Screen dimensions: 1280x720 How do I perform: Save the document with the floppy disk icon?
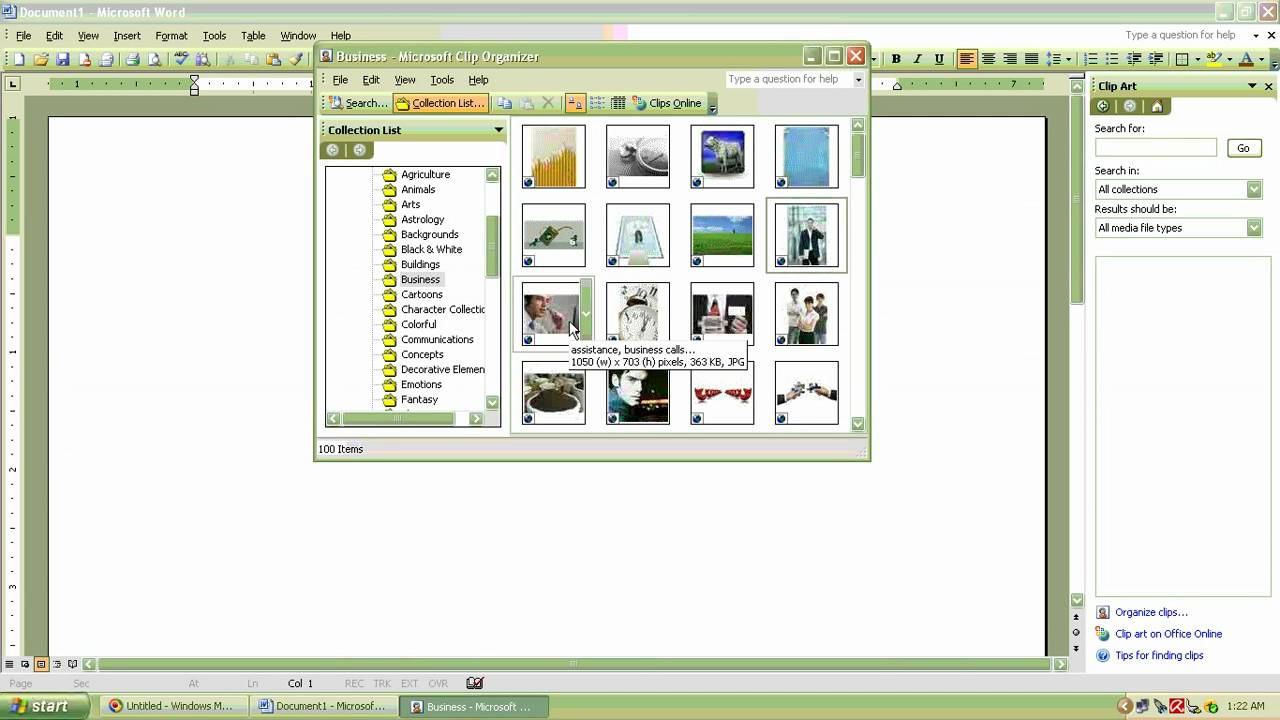[x=63, y=59]
